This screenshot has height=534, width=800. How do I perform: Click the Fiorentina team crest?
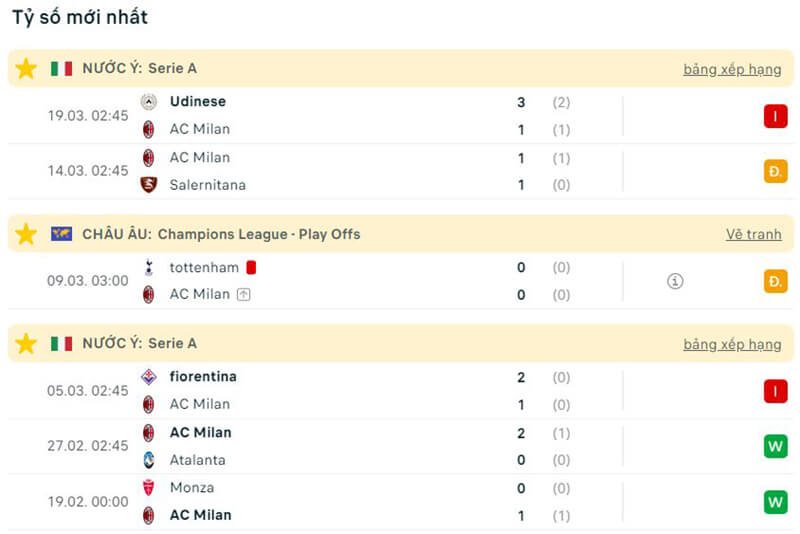pos(148,377)
